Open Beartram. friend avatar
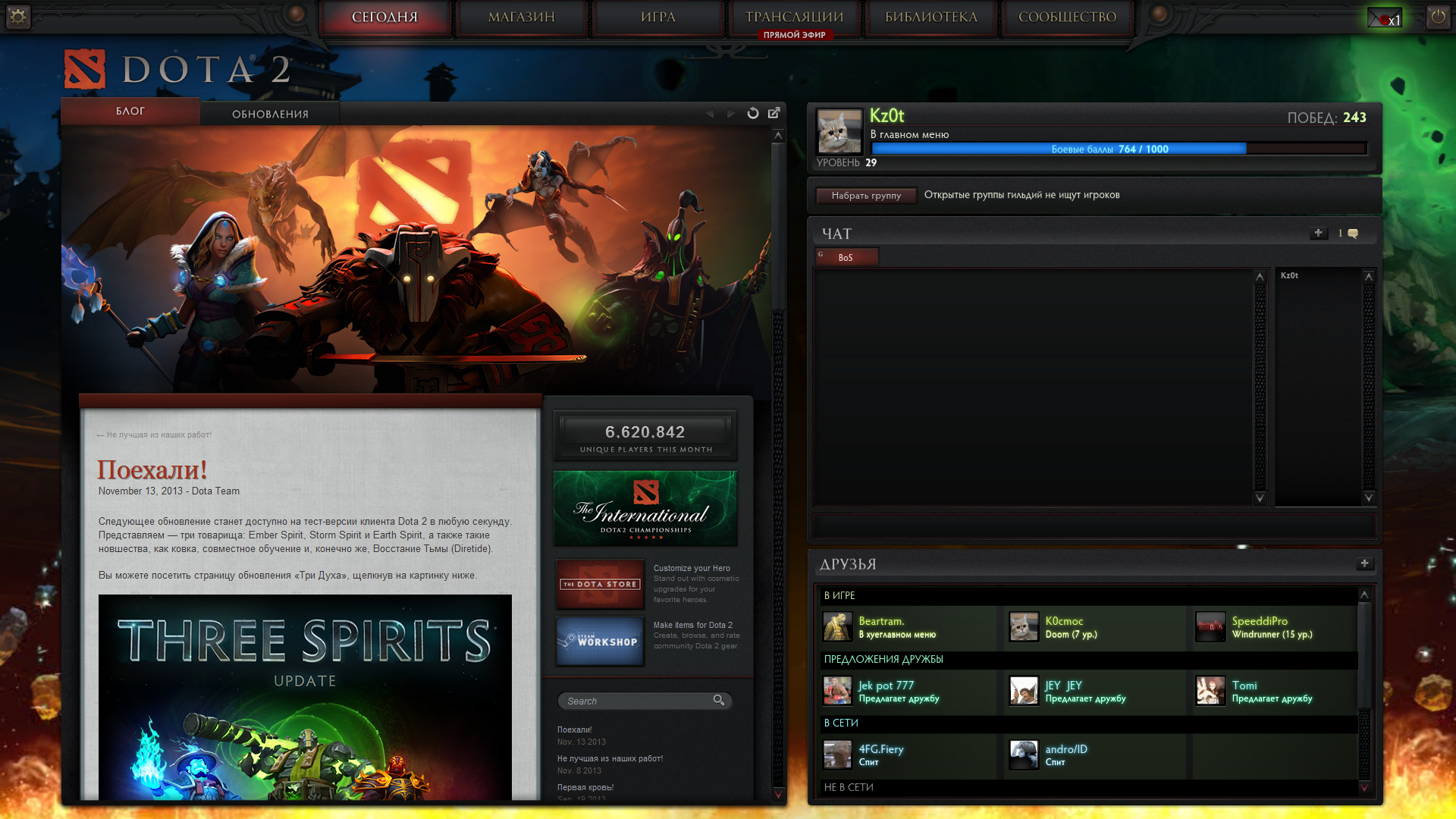This screenshot has width=1456, height=819. [x=838, y=627]
